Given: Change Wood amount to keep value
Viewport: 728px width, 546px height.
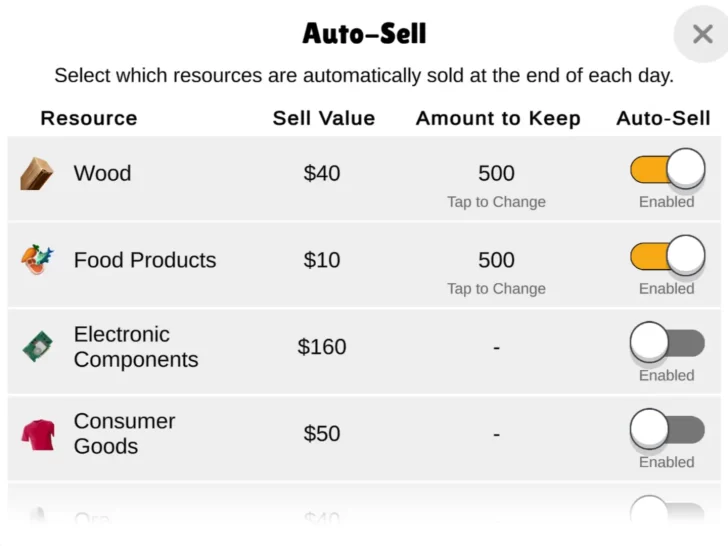Looking at the screenshot, I should click(x=496, y=174).
